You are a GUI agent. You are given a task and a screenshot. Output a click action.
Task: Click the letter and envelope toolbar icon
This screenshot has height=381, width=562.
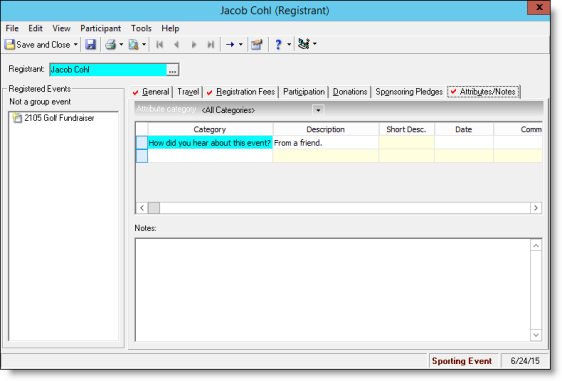point(257,44)
